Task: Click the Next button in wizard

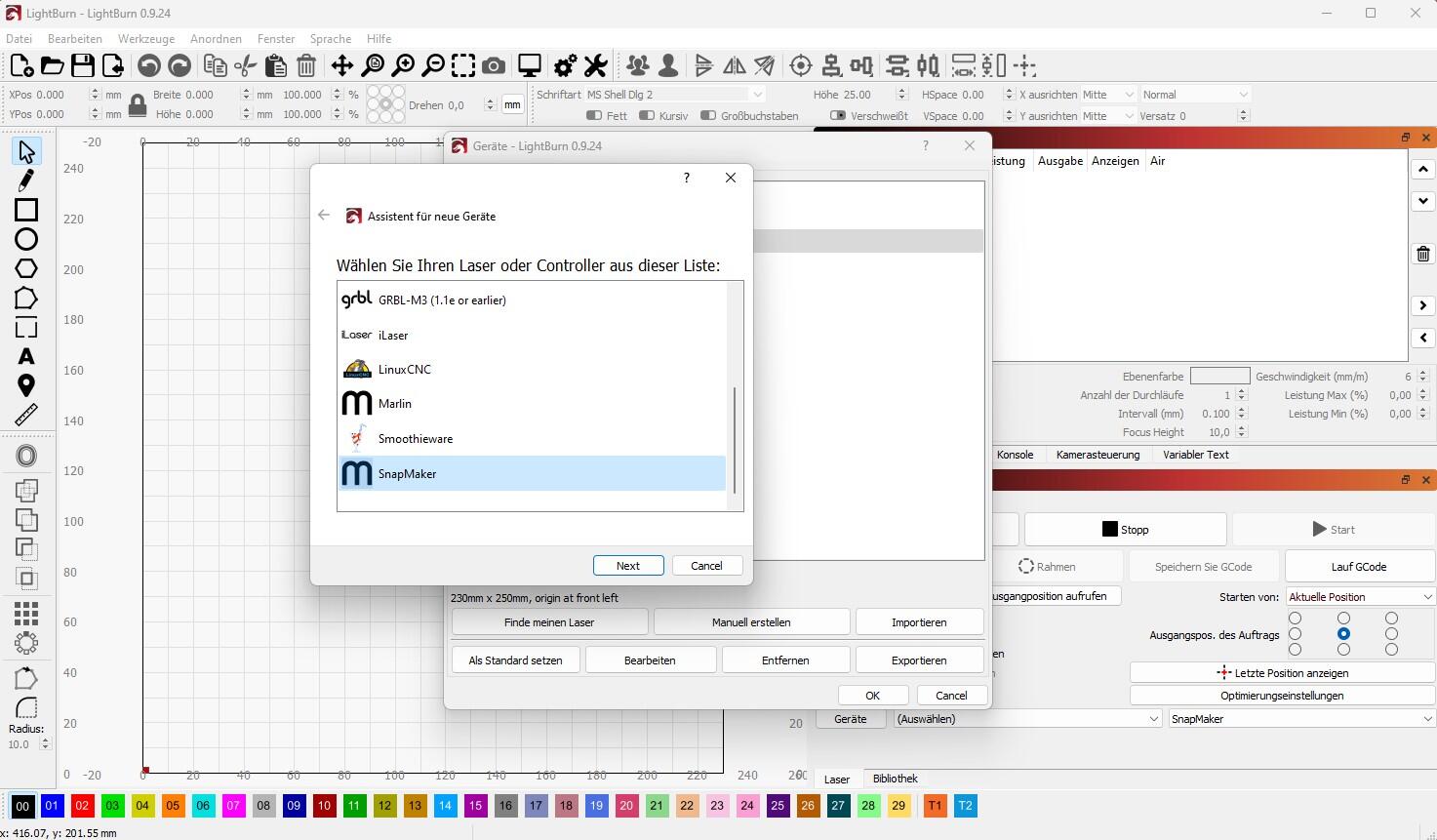Action: pos(627,566)
